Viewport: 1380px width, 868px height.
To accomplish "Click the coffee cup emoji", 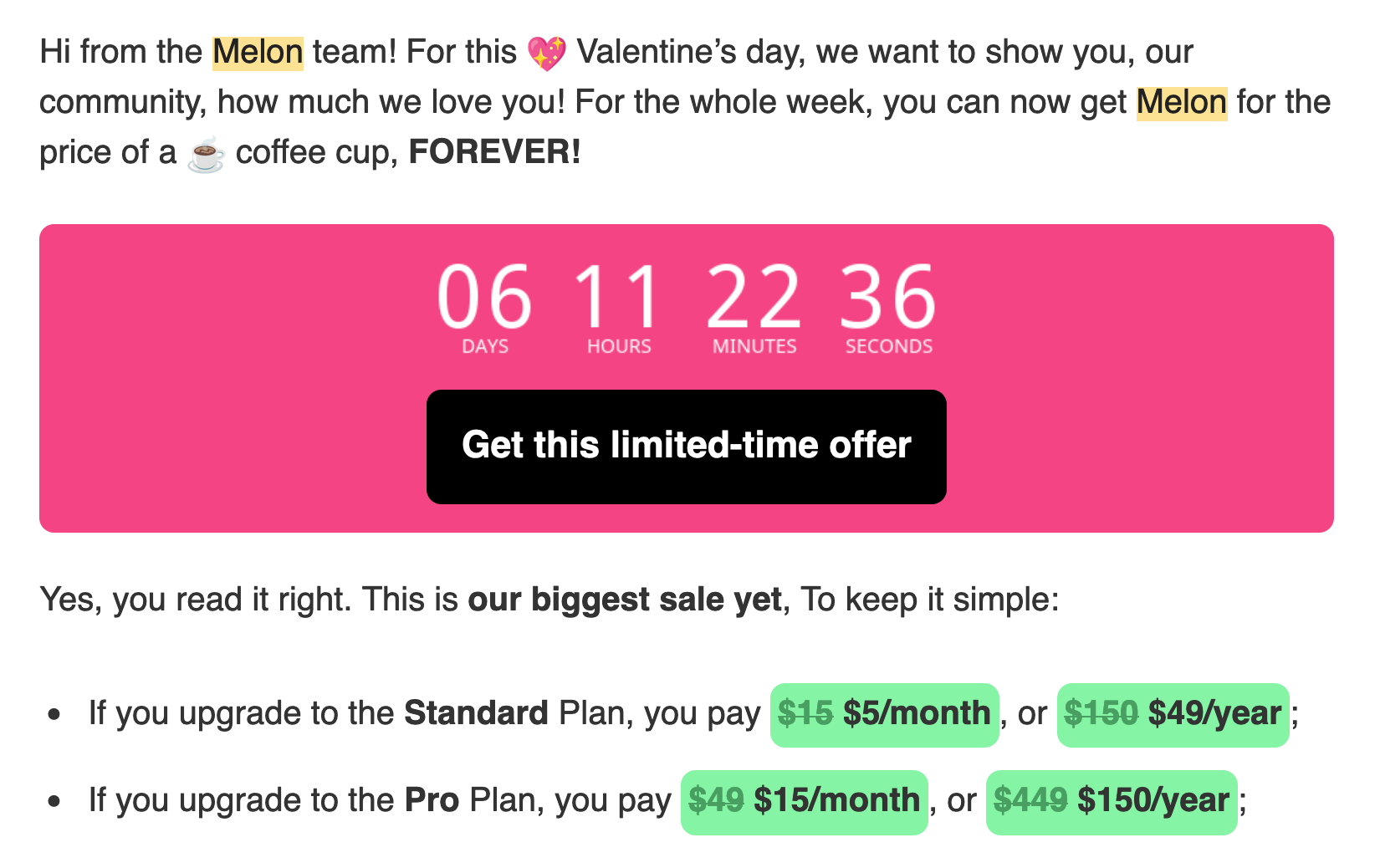I will (x=206, y=154).
